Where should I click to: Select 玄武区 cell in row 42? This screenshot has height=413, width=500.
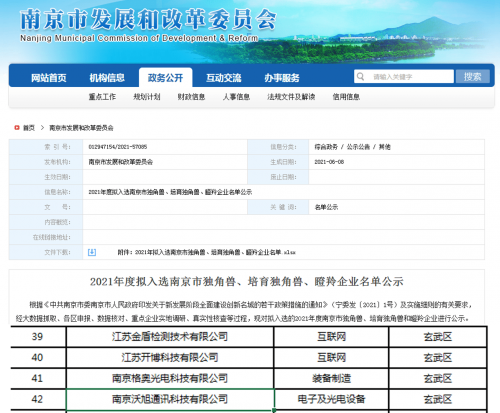(x=438, y=399)
